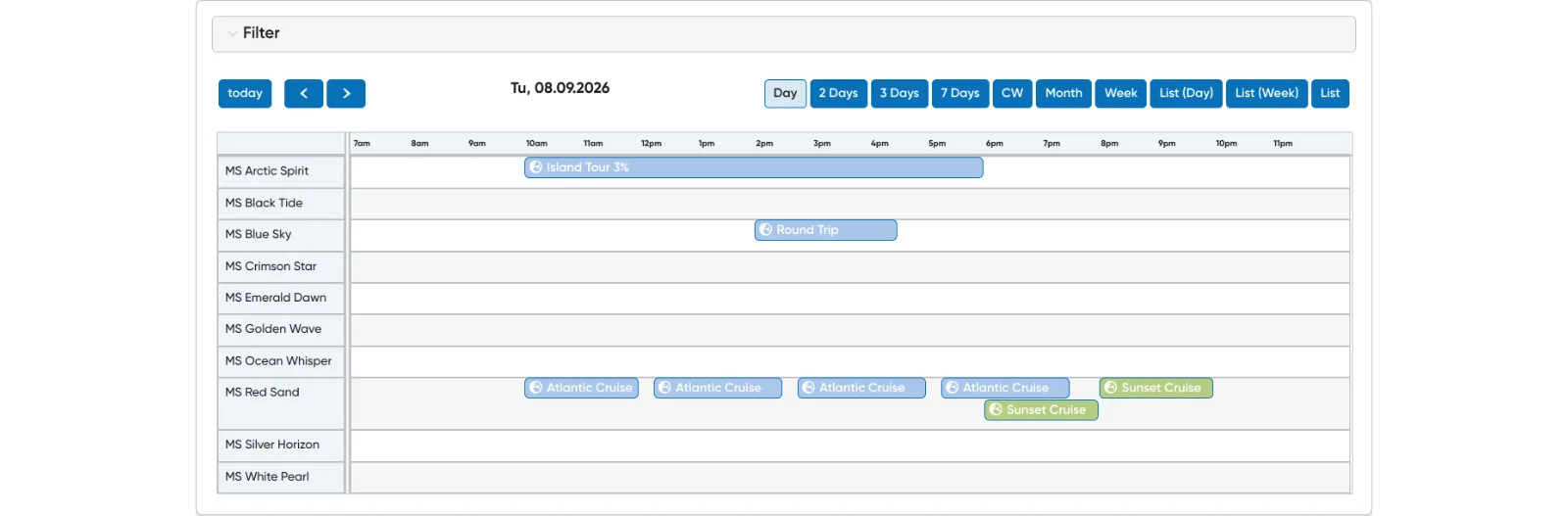Switch to CW view
Image resolution: width=1568 pixels, height=516 pixels.
click(1012, 93)
